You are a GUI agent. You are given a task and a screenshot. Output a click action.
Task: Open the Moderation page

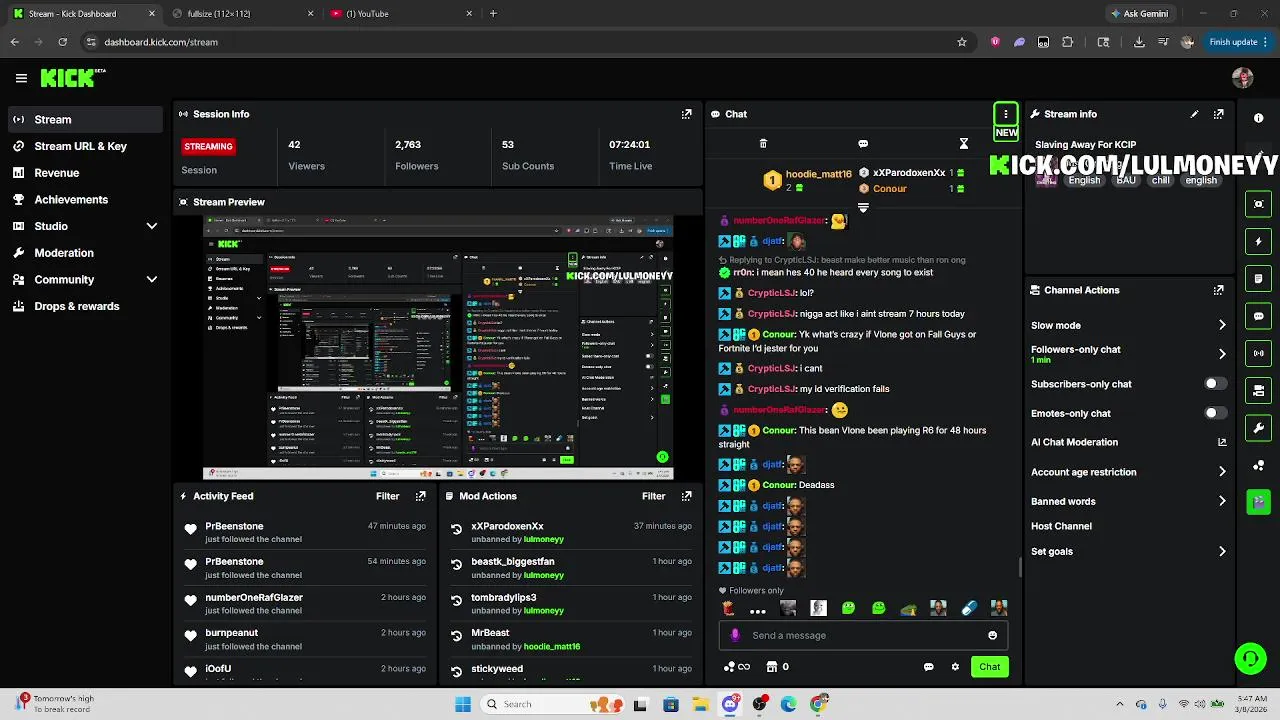coord(84,253)
